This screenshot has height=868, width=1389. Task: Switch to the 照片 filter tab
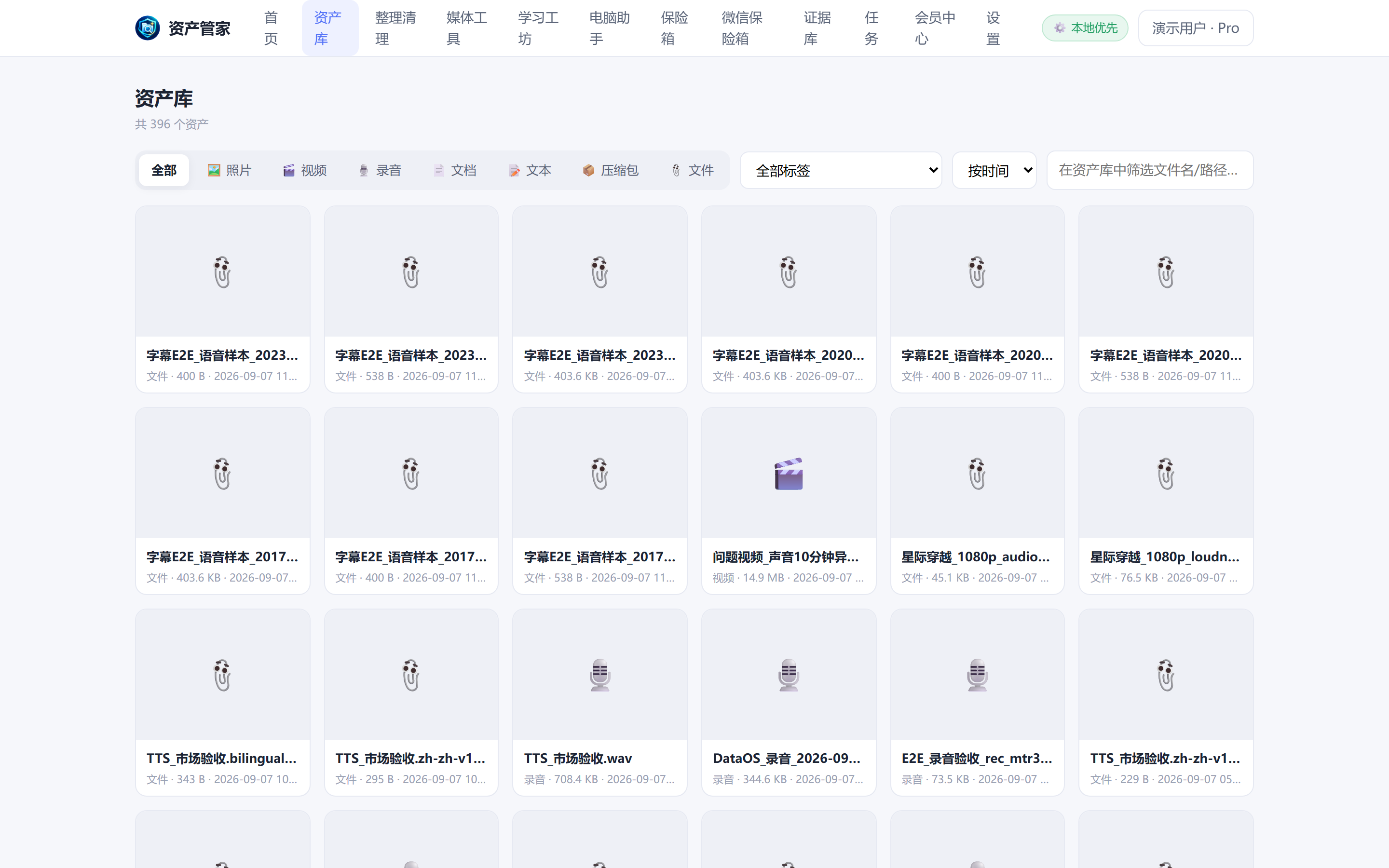point(230,171)
